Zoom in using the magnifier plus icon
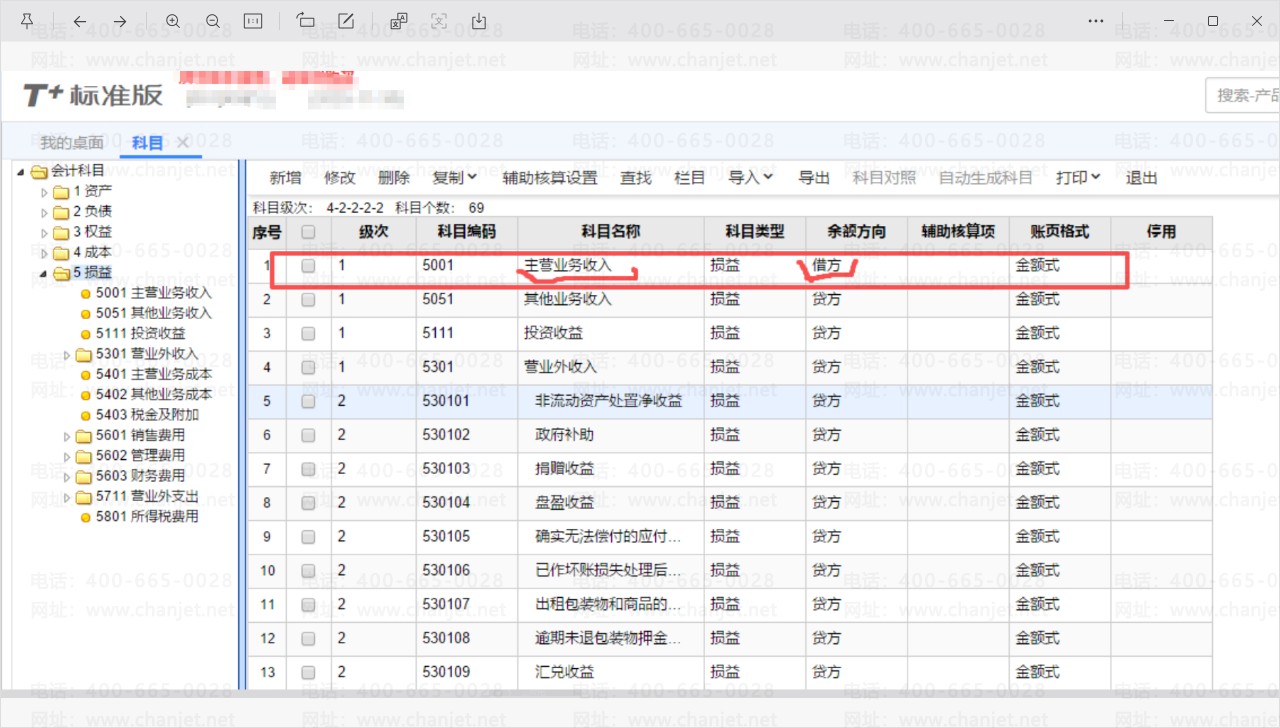Image resolution: width=1280 pixels, height=728 pixels. (x=173, y=21)
